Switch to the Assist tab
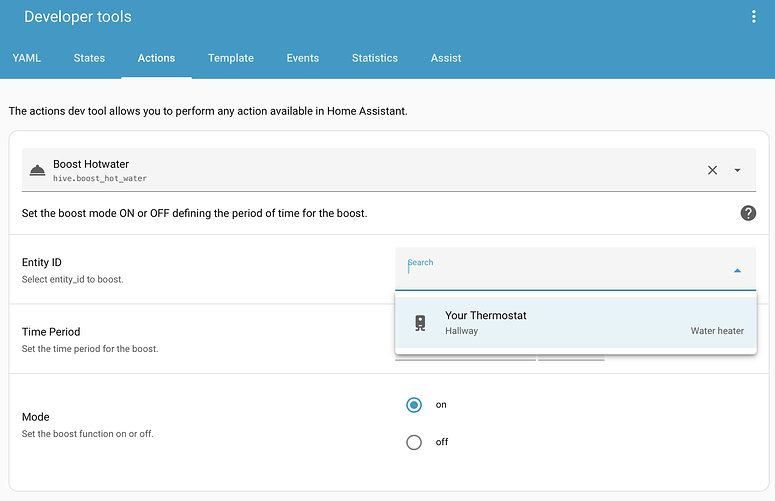 pos(446,58)
